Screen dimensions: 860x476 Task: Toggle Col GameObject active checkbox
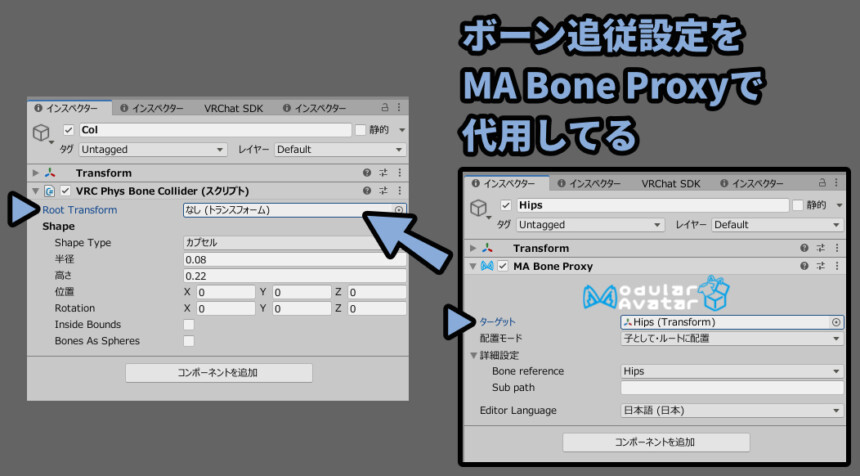(69, 130)
